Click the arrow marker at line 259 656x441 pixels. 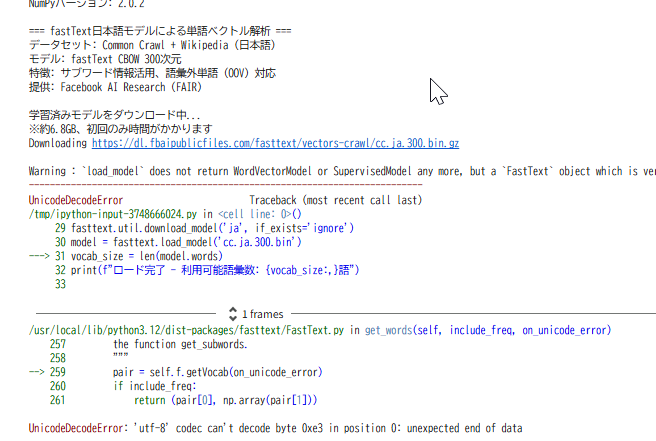tap(41, 372)
